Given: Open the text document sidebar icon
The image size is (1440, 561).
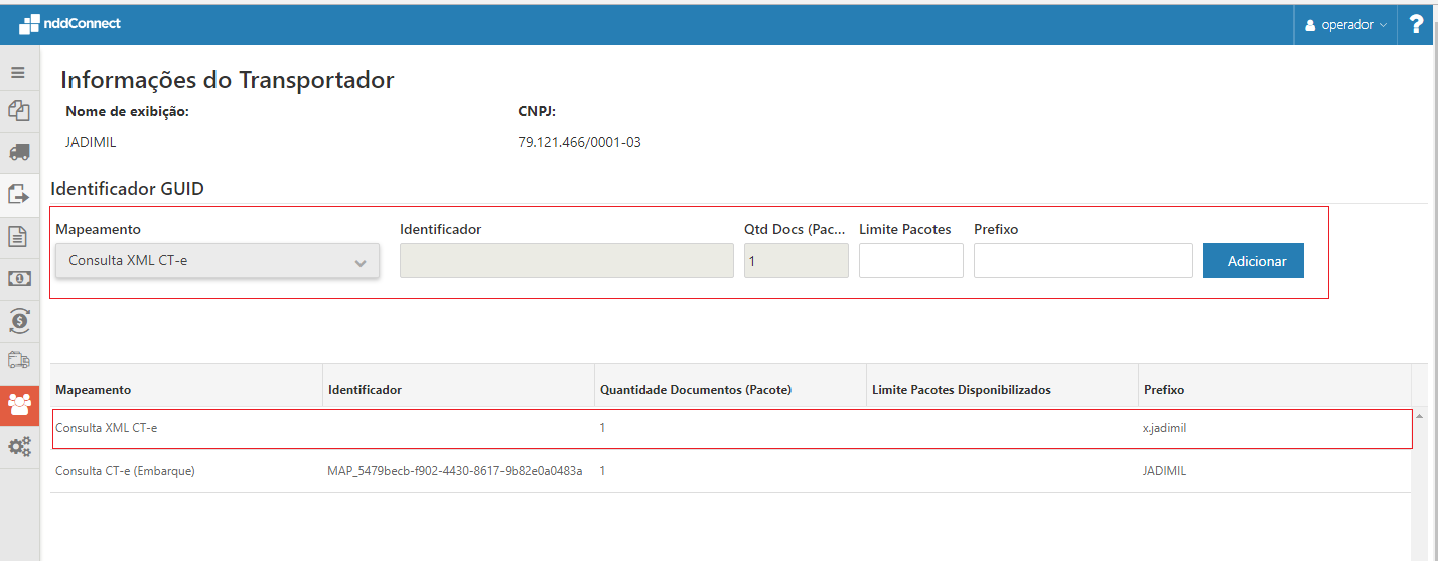Looking at the screenshot, I should pos(18,236).
